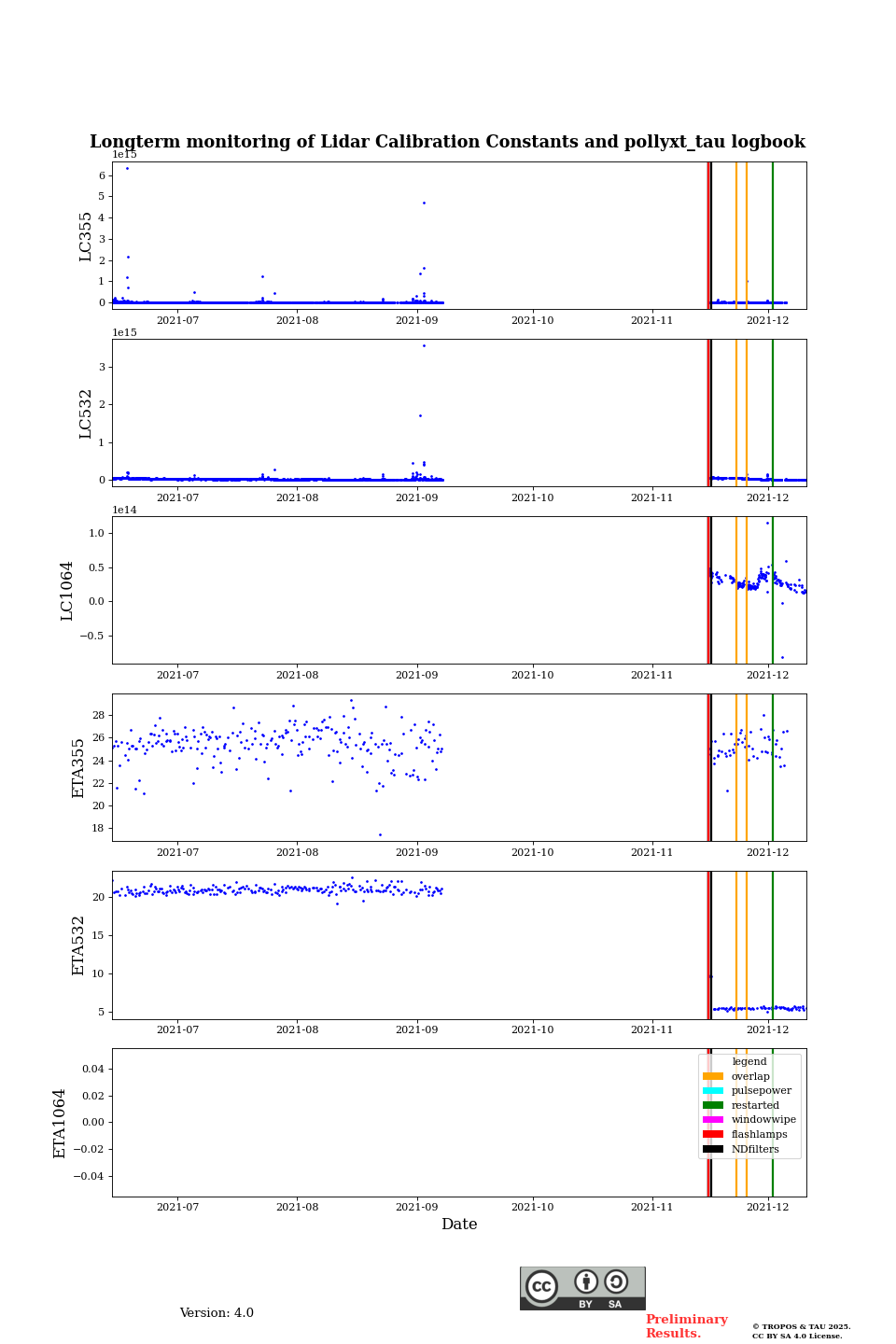Viewport: 896px width, 1344px height.
Task: Click the chart title text
Action: [447, 142]
